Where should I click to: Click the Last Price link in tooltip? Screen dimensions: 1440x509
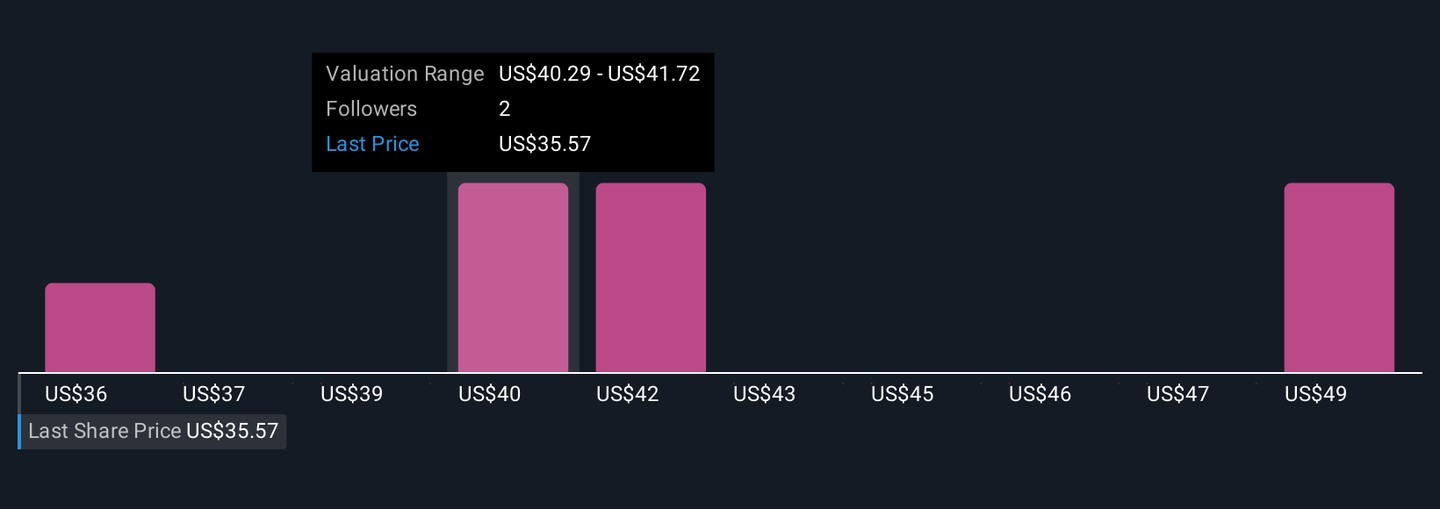click(372, 144)
